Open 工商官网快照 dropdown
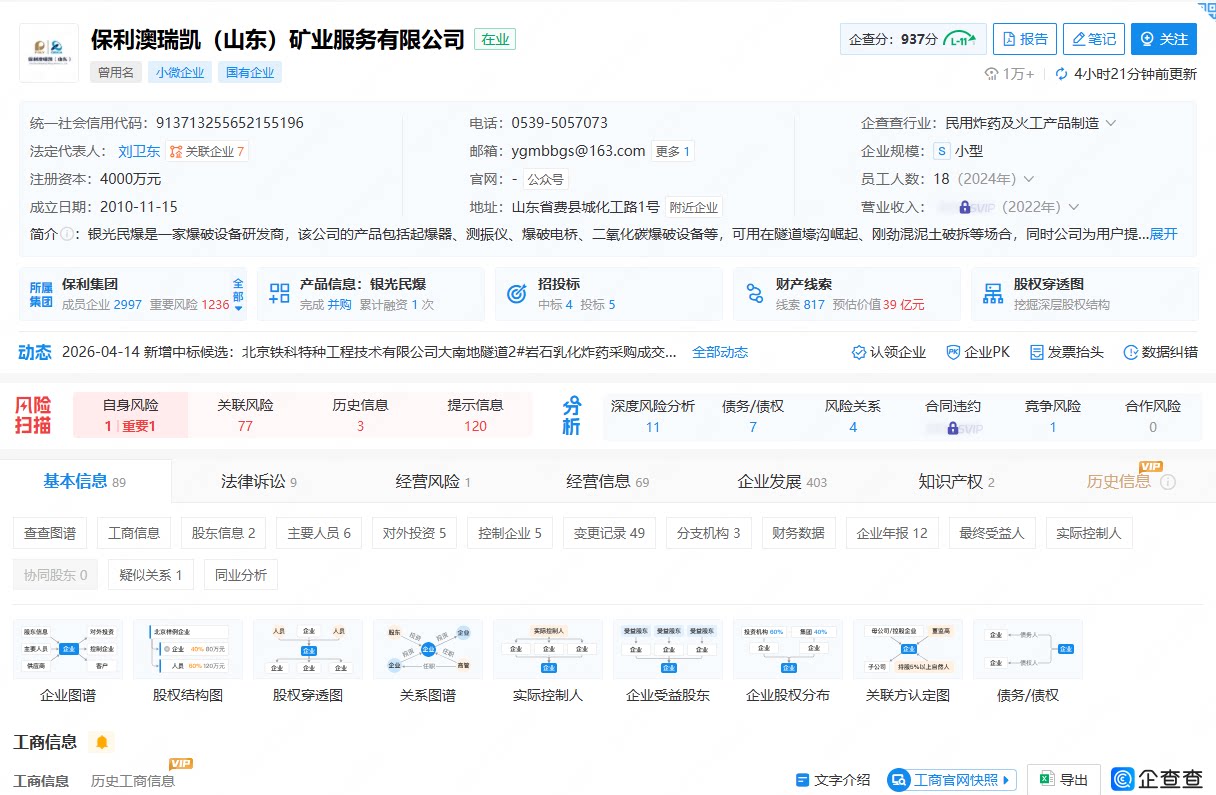The height and width of the screenshot is (795, 1216). tap(952, 780)
